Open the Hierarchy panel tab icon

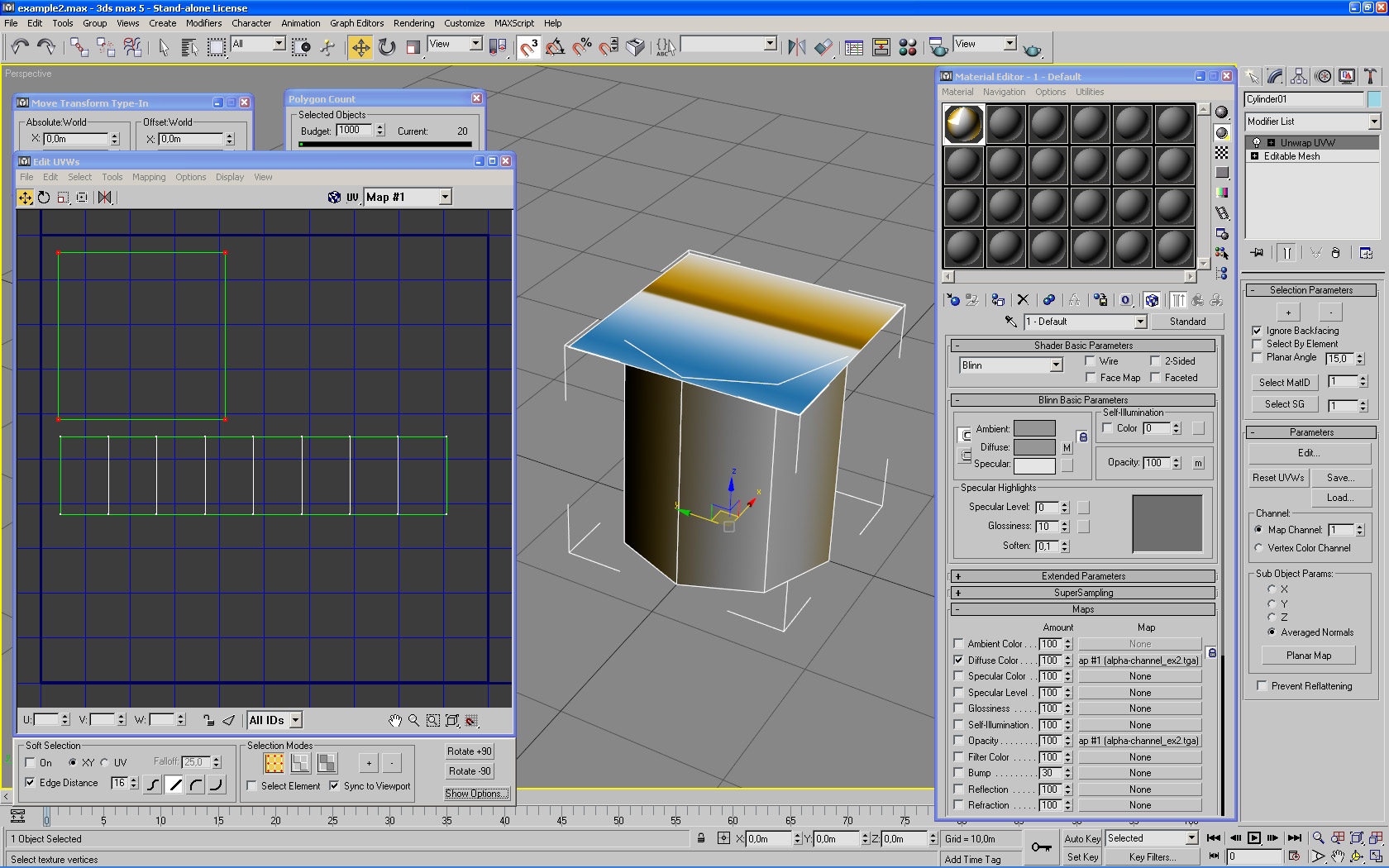(1299, 77)
